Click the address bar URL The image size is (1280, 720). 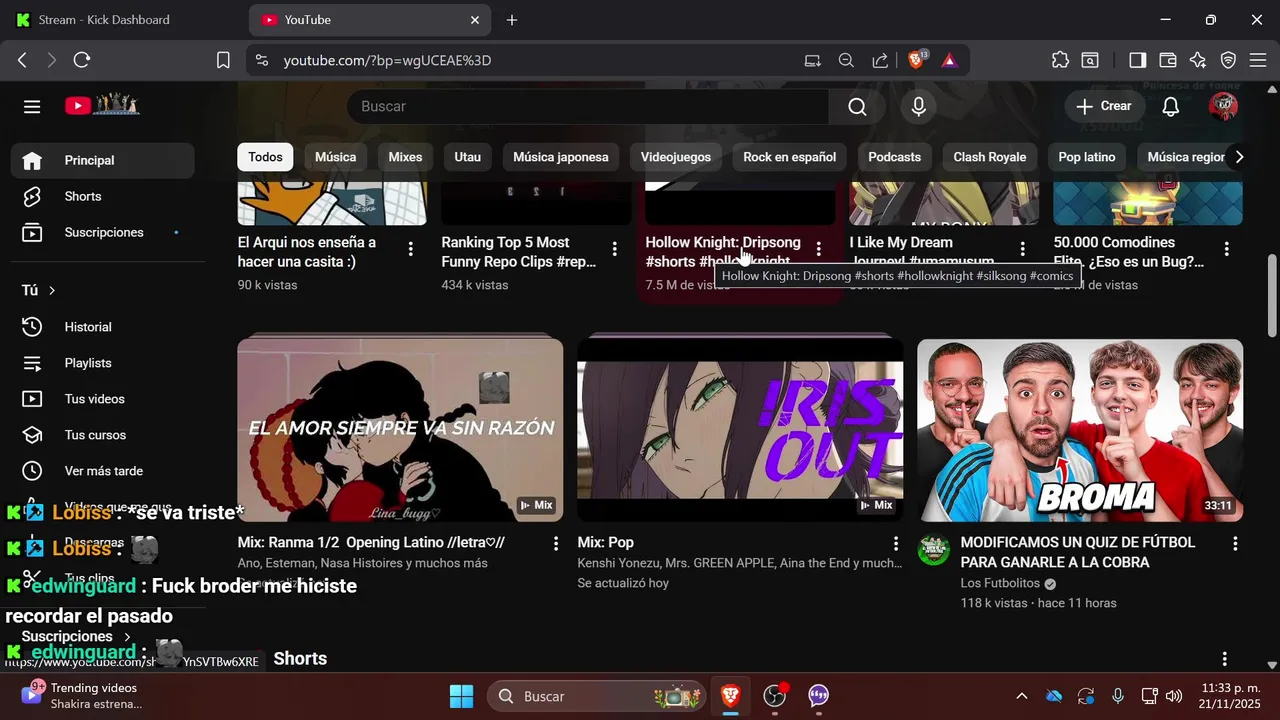coord(387,60)
